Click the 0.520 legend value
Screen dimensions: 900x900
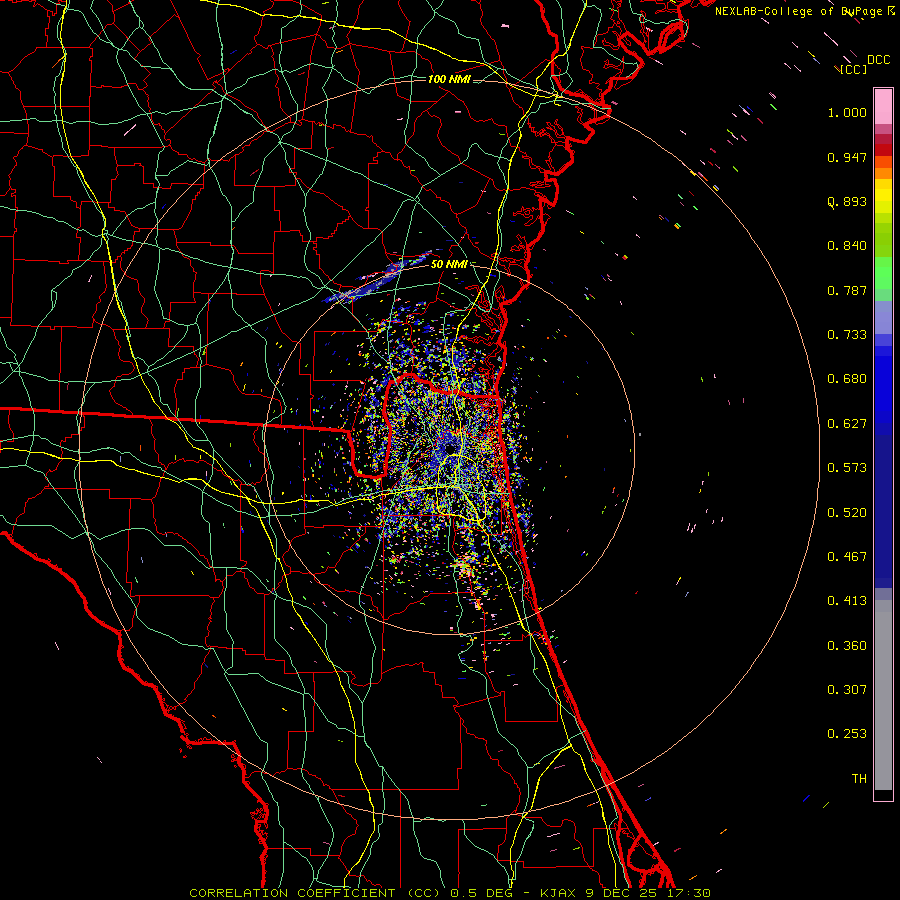point(847,513)
